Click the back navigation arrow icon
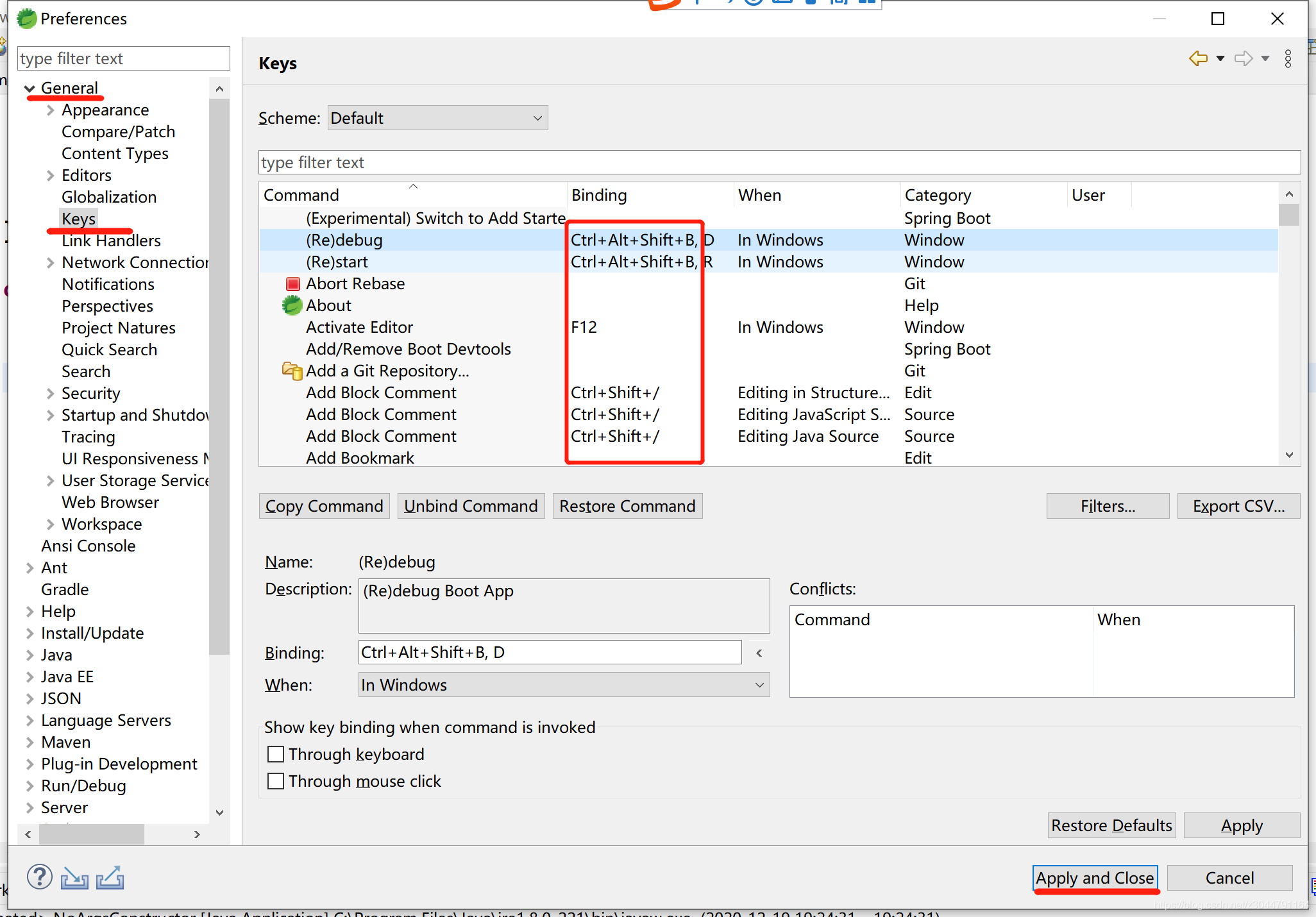Viewport: 1316px width, 917px height. (1198, 58)
